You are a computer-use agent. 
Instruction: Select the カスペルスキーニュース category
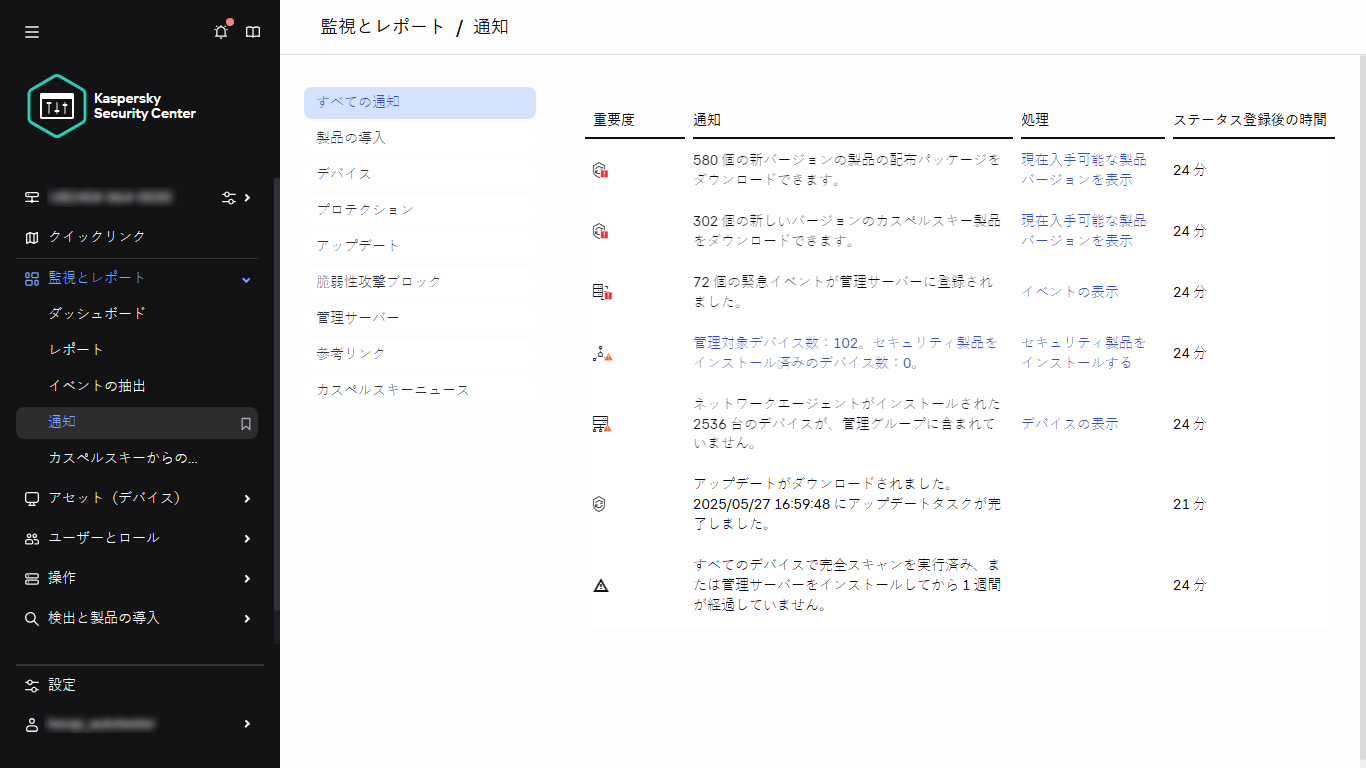(391, 390)
